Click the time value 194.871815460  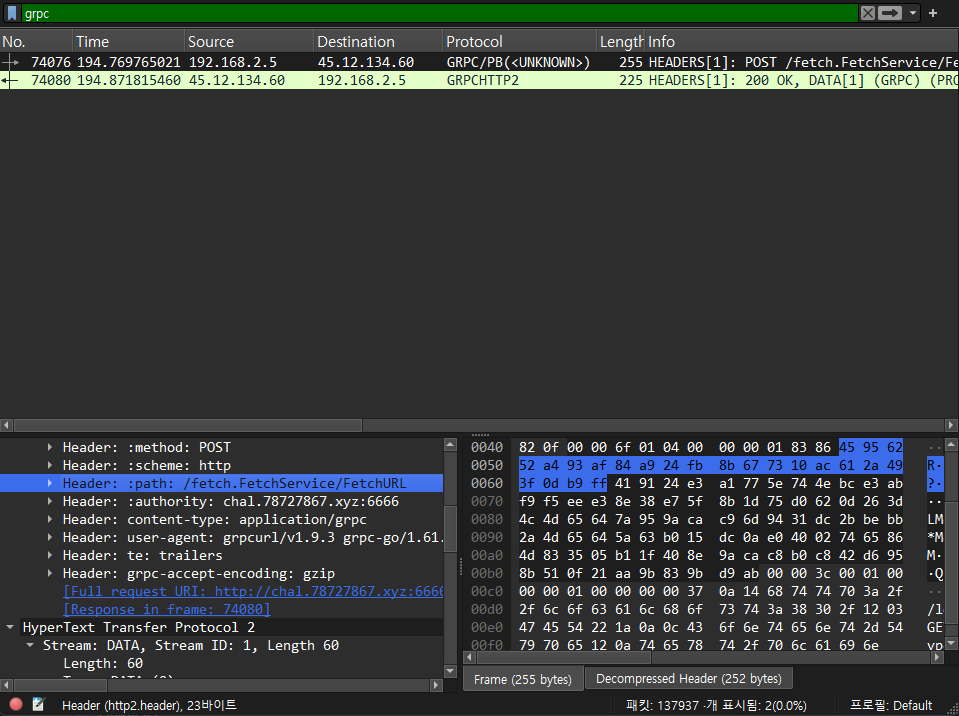pyautogui.click(x=128, y=80)
